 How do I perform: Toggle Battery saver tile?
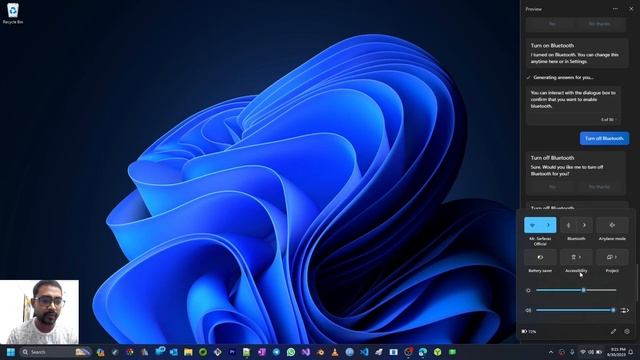(540, 257)
